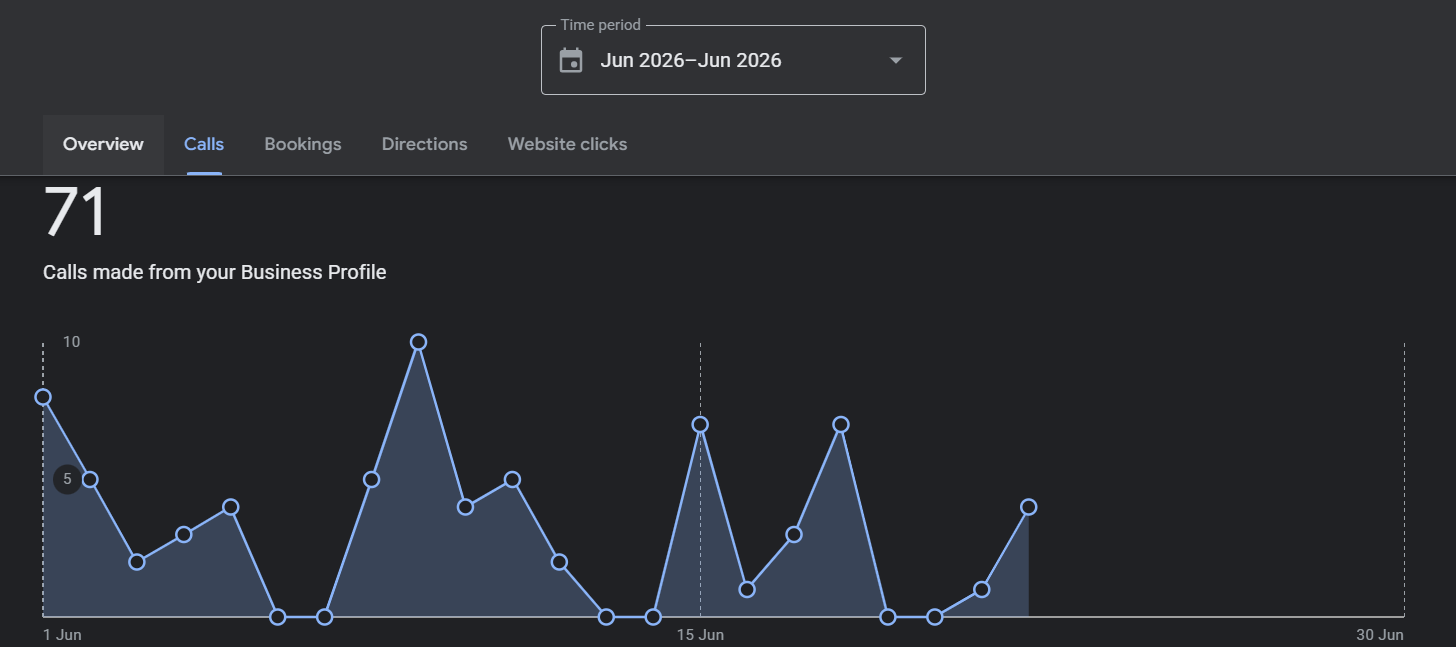Click the "15 Jun" x-axis label

coord(700,635)
